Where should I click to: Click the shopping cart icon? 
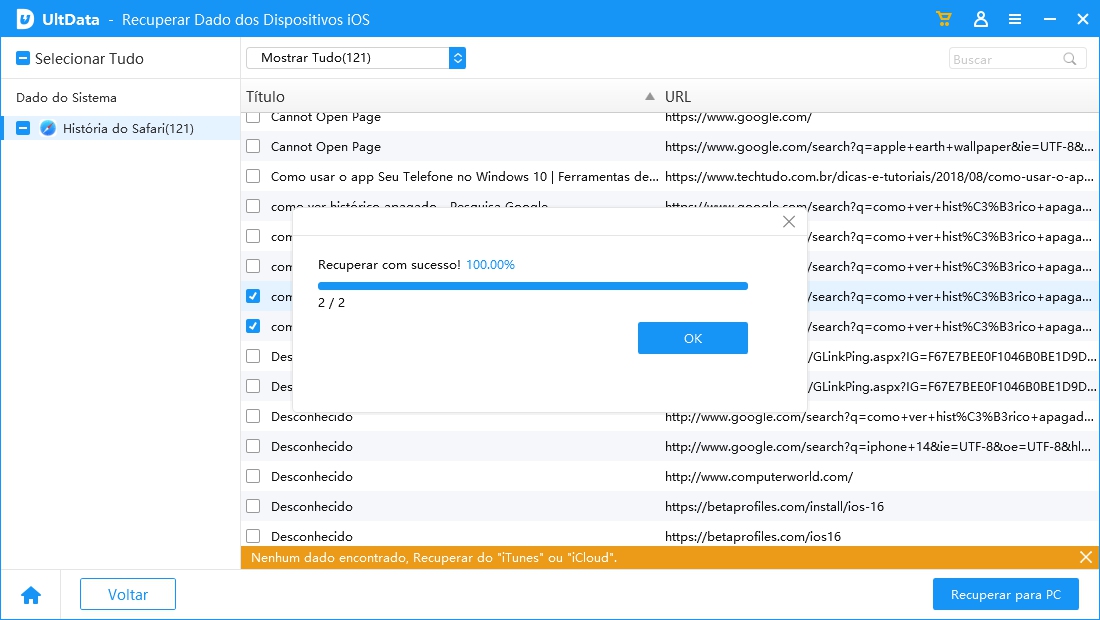click(943, 19)
